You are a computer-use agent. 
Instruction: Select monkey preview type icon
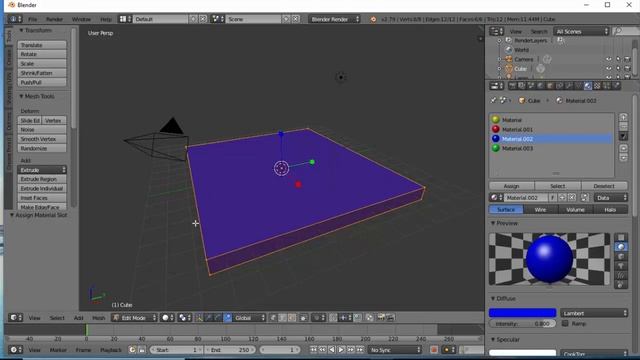(621, 266)
